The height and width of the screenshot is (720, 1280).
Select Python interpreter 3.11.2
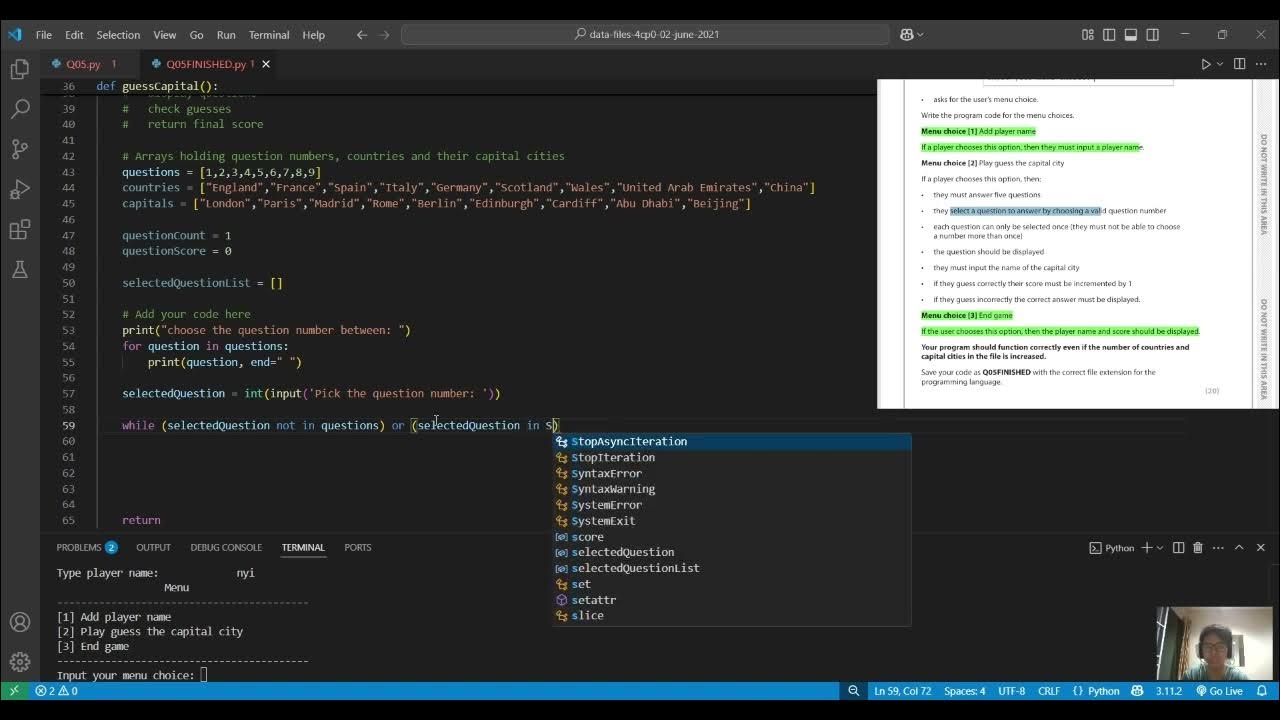click(x=1169, y=691)
